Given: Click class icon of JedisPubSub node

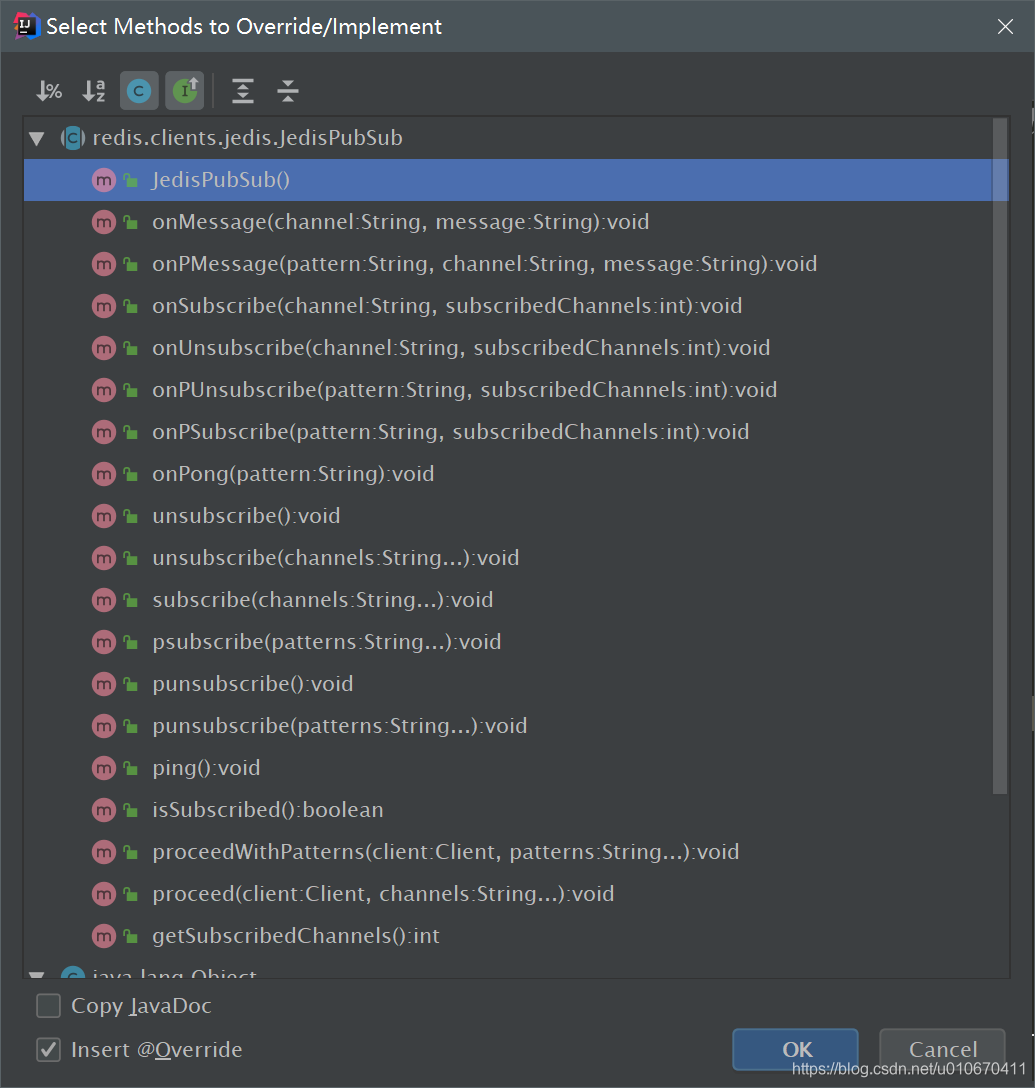Looking at the screenshot, I should coord(73,138).
